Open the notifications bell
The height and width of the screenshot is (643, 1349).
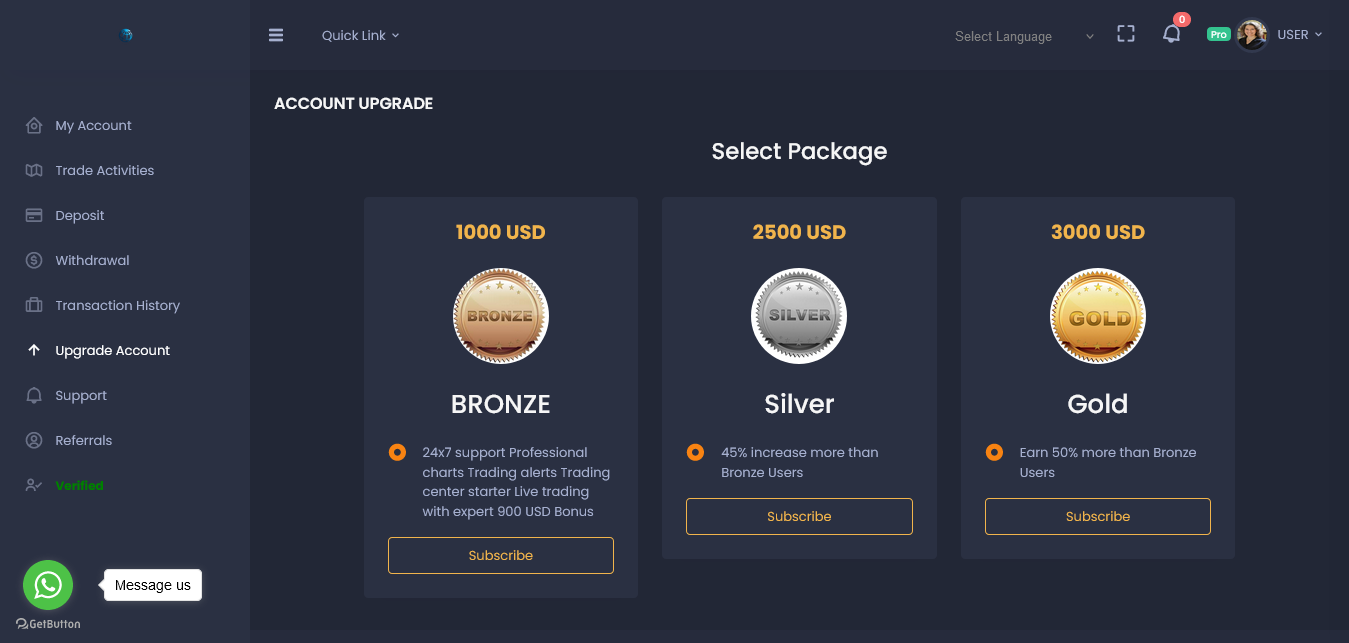click(1171, 35)
